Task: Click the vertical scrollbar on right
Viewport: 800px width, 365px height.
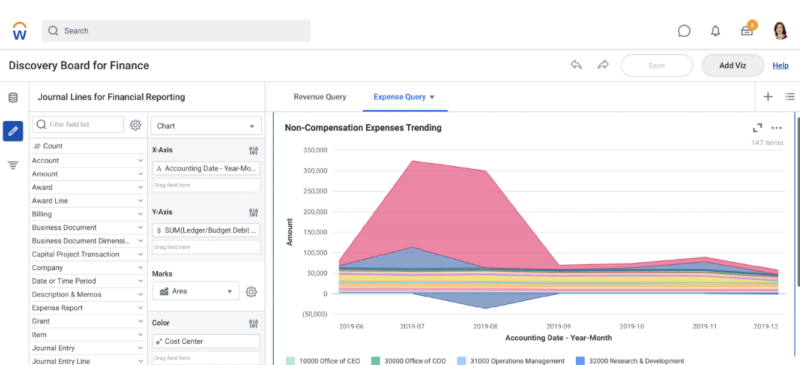Action: point(798,202)
